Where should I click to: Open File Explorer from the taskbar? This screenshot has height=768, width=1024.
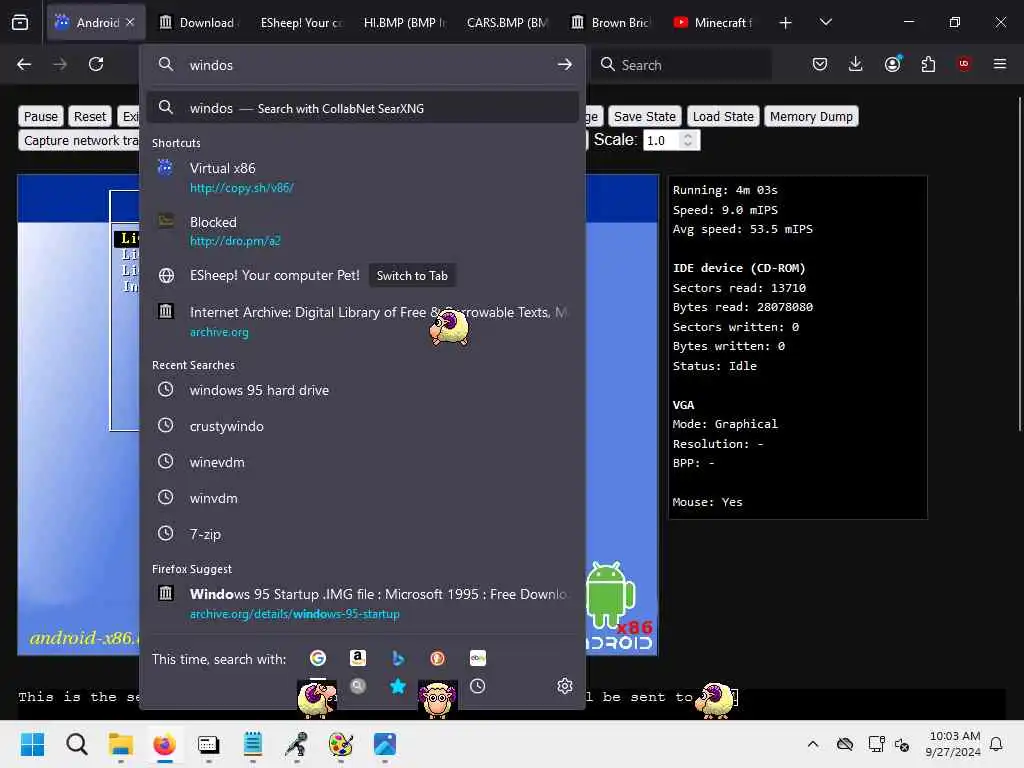121,744
